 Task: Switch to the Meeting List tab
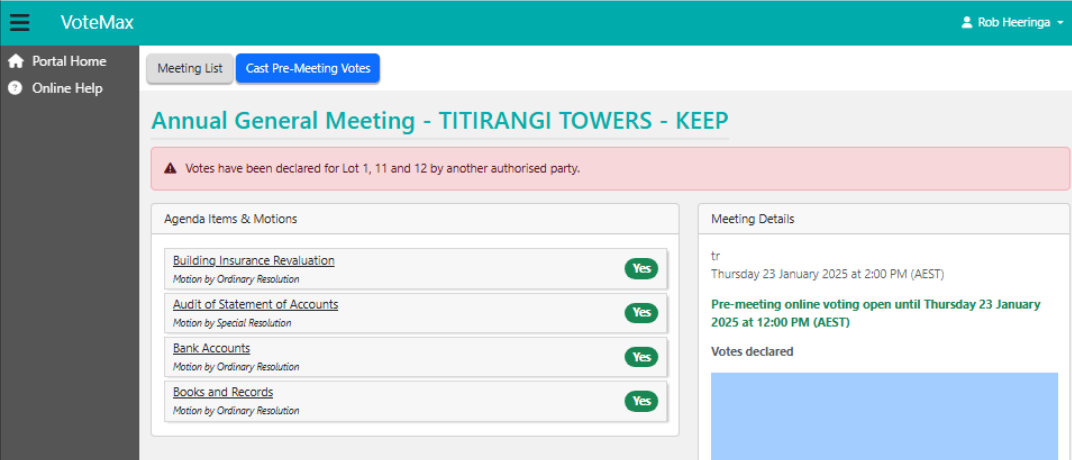pos(190,68)
